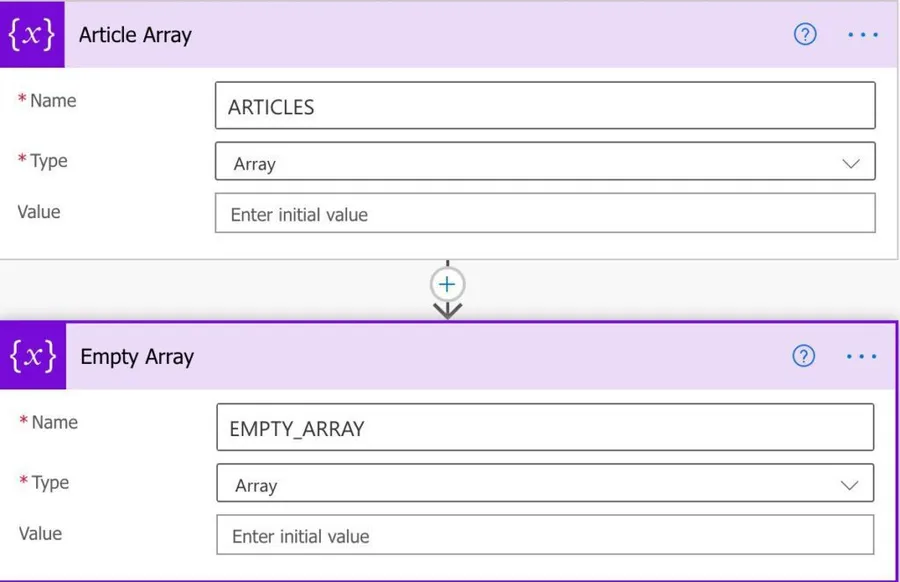This screenshot has height=582, width=900.
Task: Click the chevron in Article Array's Type field
Action: (851, 163)
